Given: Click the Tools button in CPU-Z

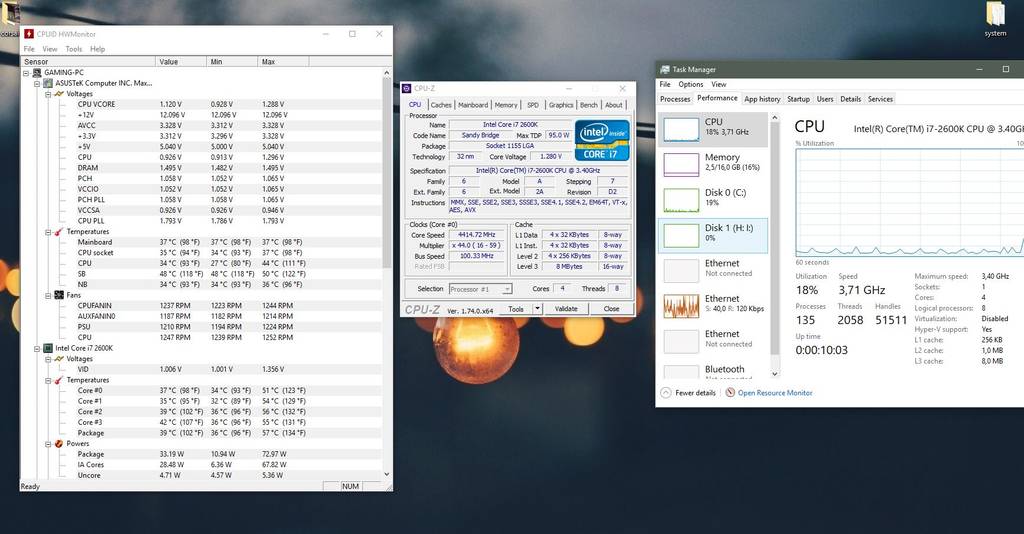Looking at the screenshot, I should [x=516, y=309].
